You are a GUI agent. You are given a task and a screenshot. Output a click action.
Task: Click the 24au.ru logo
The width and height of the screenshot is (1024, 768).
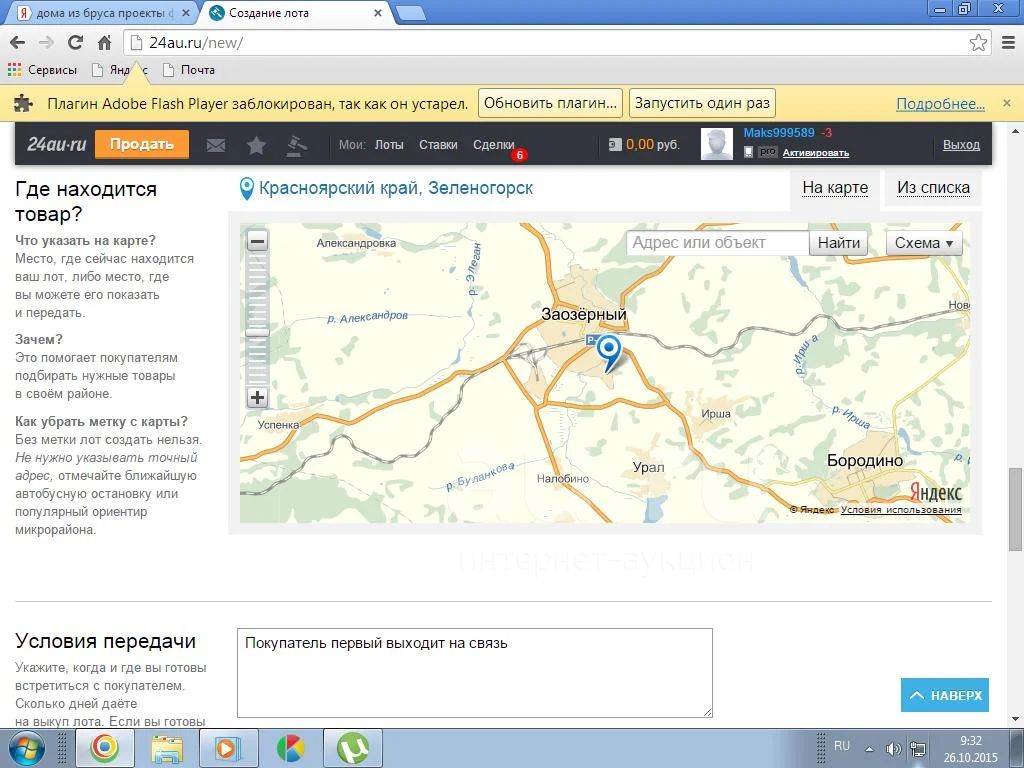point(57,144)
